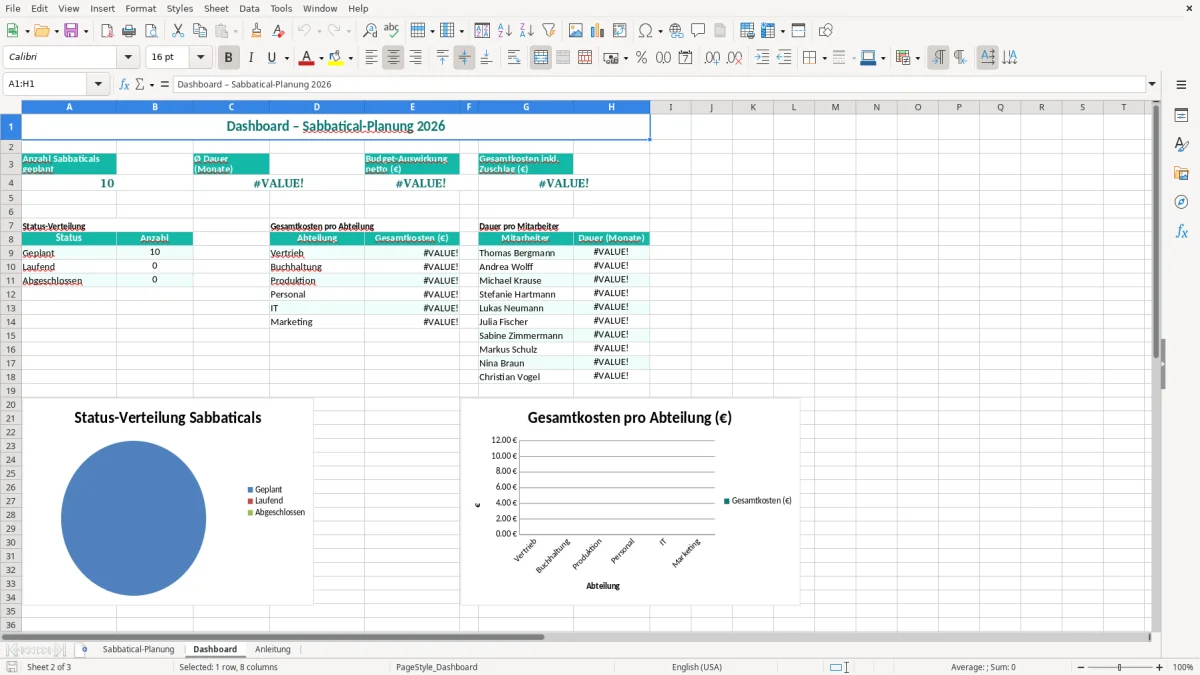
Task: Export directly as PDF
Action: pyautogui.click(x=107, y=31)
